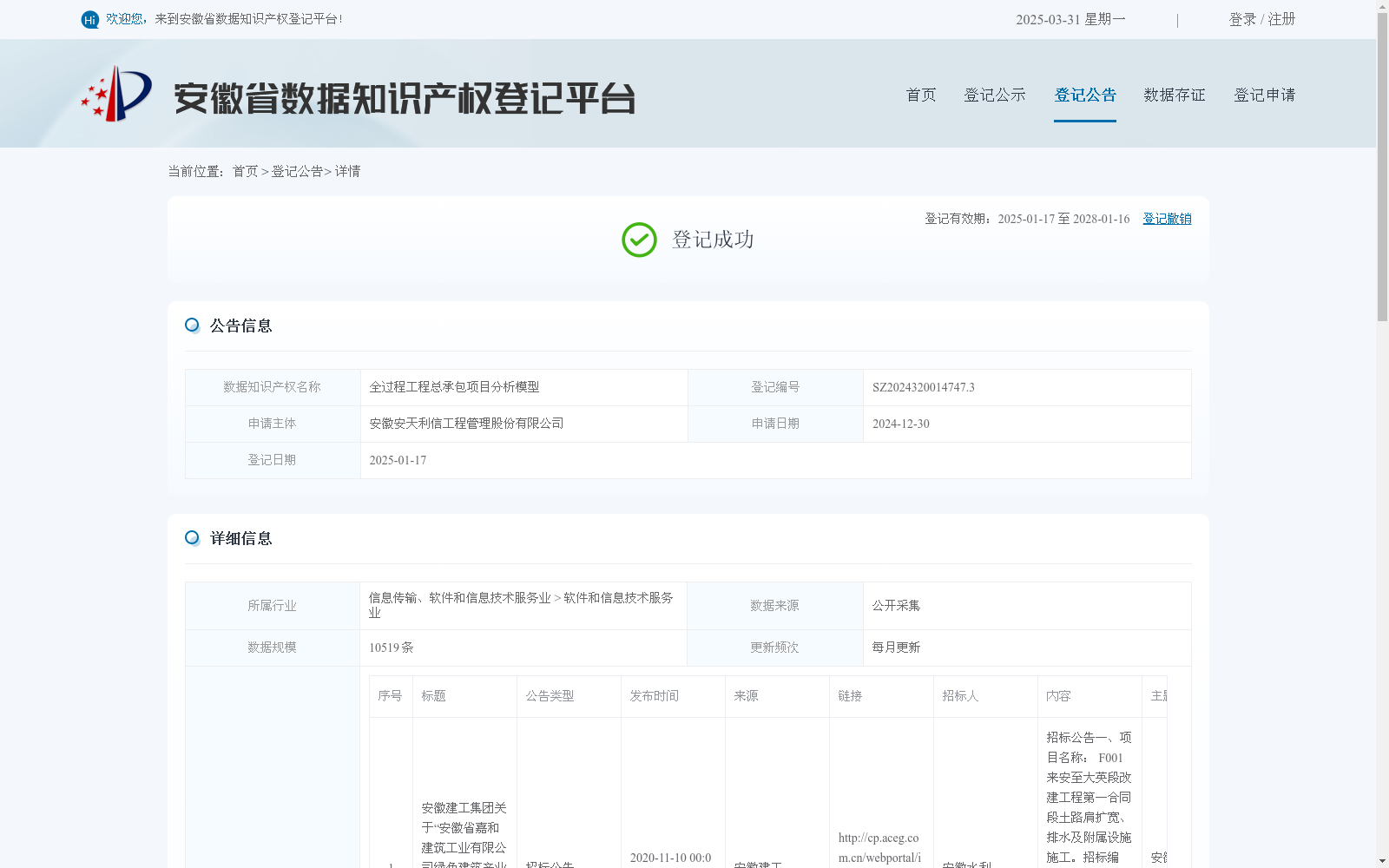This screenshot has width=1389, height=868.
Task: Click the applicant 安徽安天利信工程管理股份有限公司
Action: tap(466, 424)
